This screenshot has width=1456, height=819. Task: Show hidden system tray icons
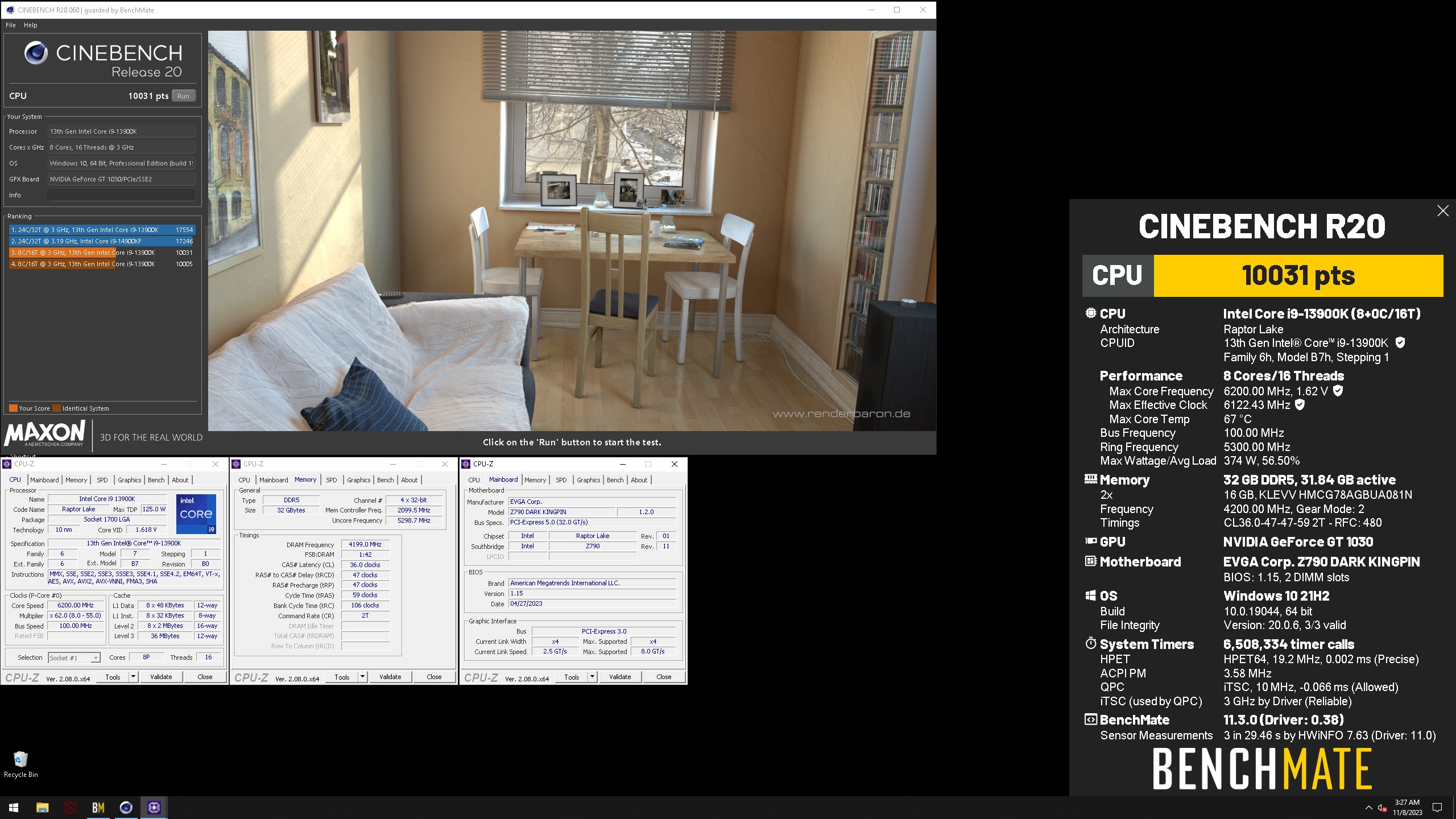1368,808
